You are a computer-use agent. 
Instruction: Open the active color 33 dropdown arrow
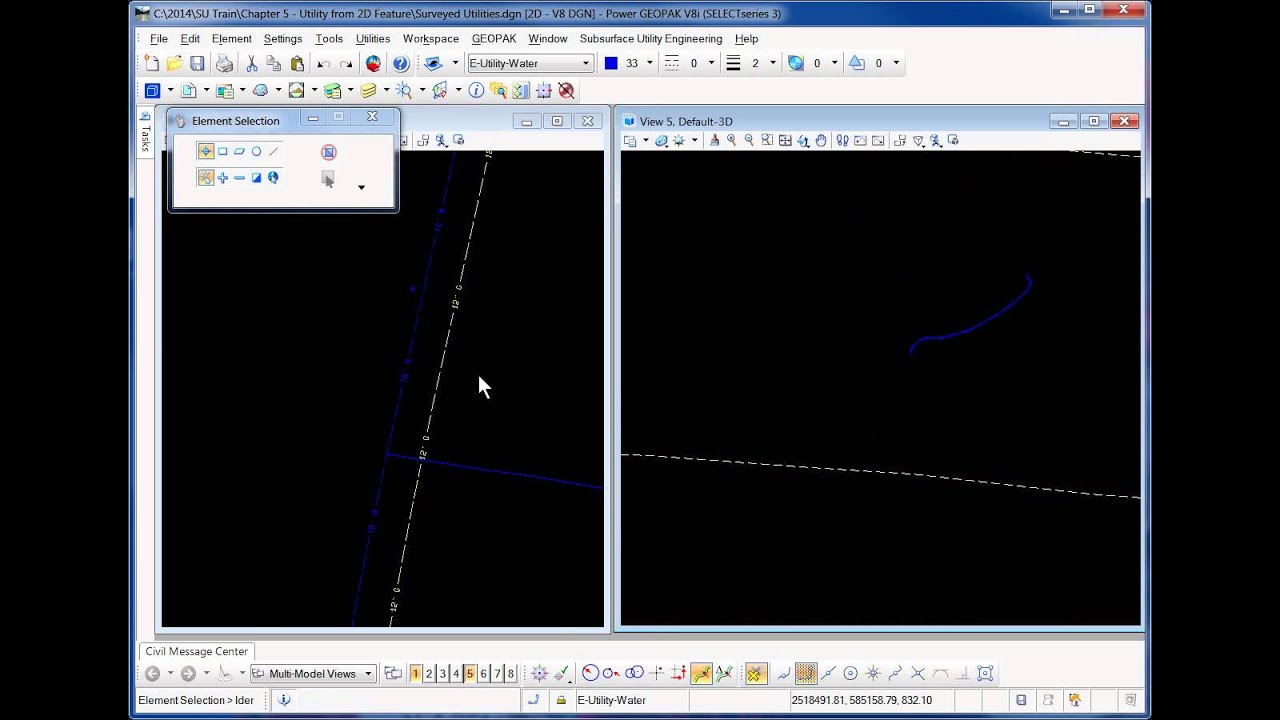649,63
